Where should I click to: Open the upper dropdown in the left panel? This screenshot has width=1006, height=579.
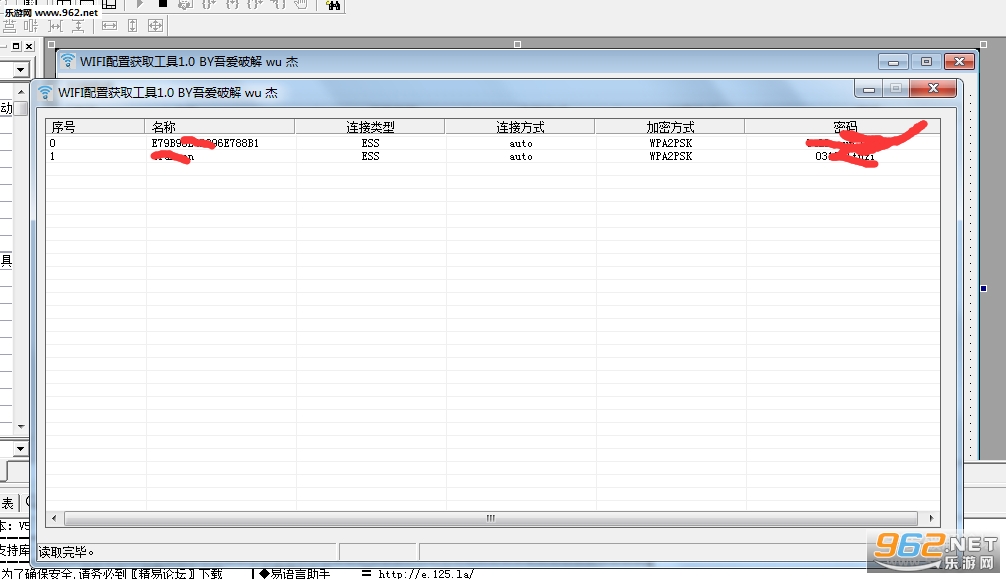(x=21, y=69)
